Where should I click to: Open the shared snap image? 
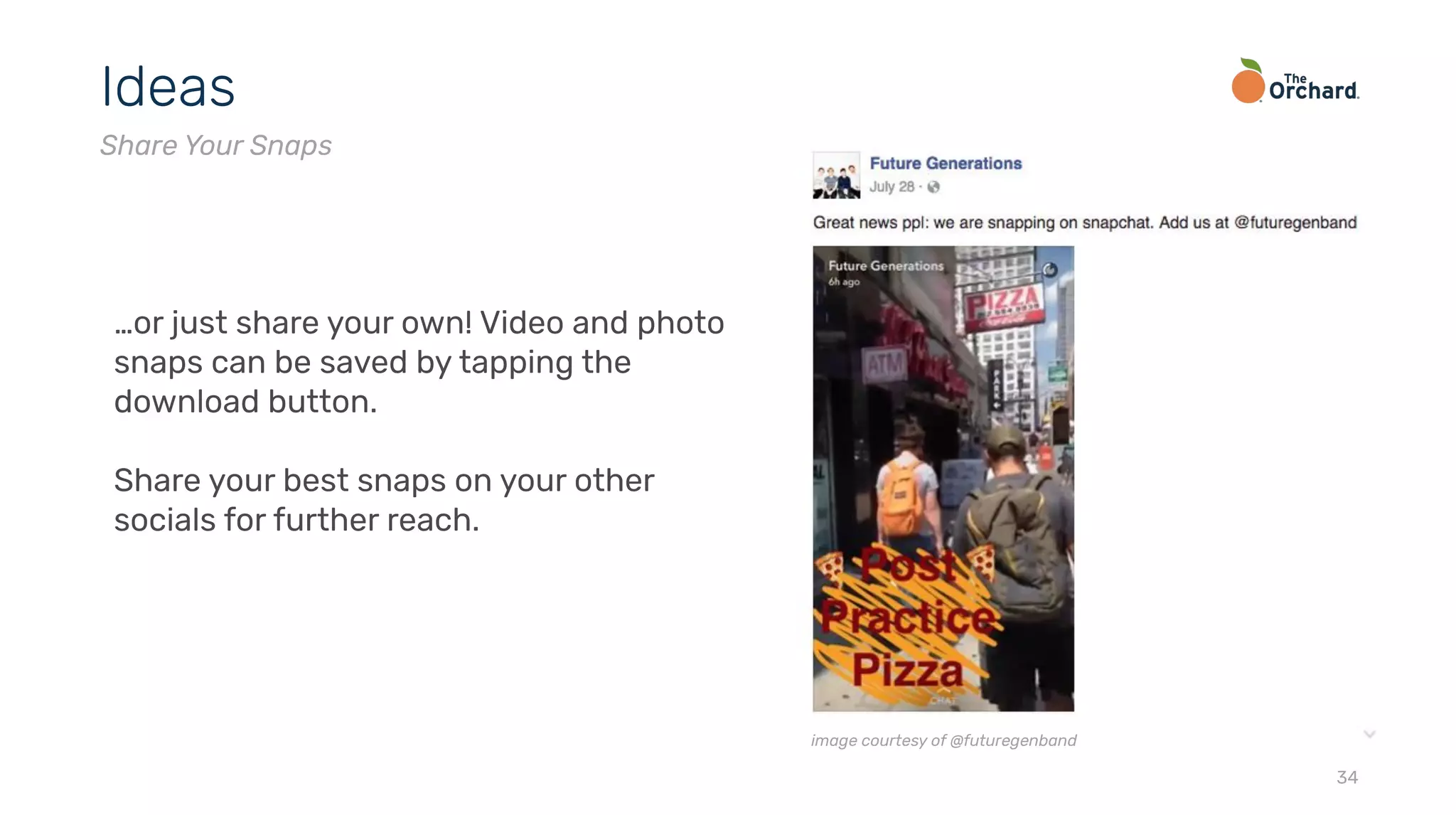pyautogui.click(x=943, y=479)
